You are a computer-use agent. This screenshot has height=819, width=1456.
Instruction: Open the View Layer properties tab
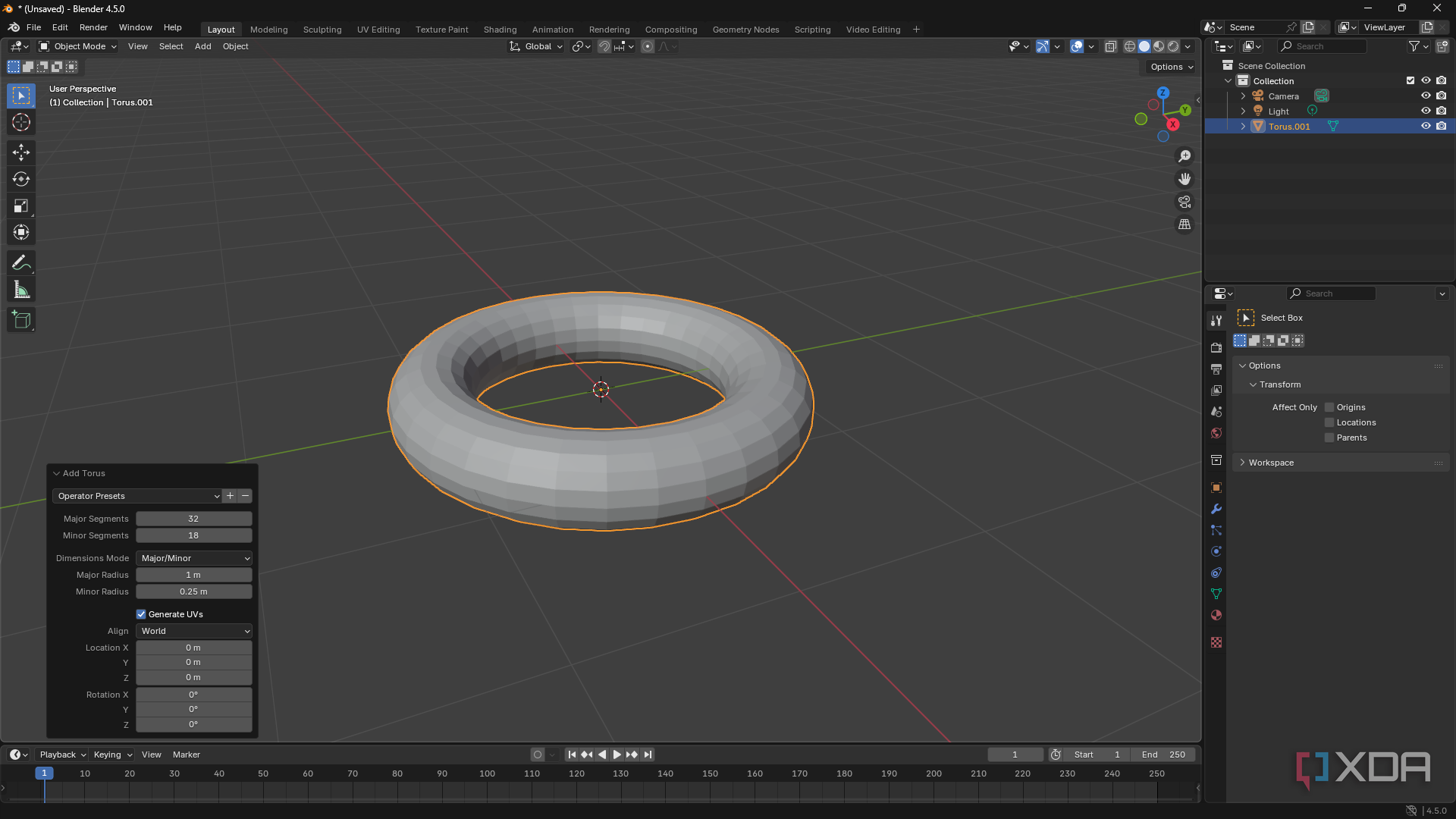click(x=1216, y=391)
